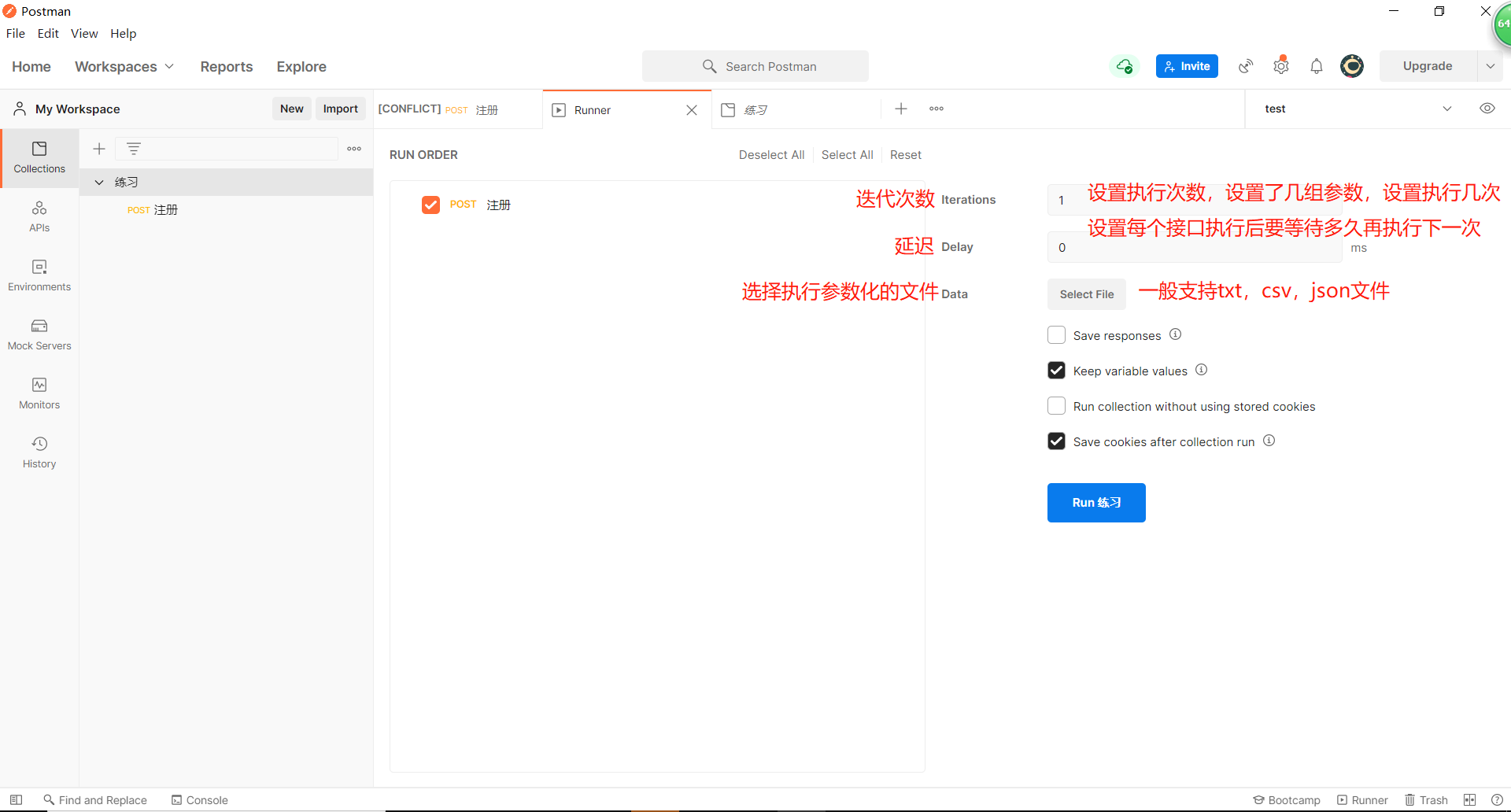Open the History sidebar panel
The image size is (1511, 812).
(x=39, y=452)
